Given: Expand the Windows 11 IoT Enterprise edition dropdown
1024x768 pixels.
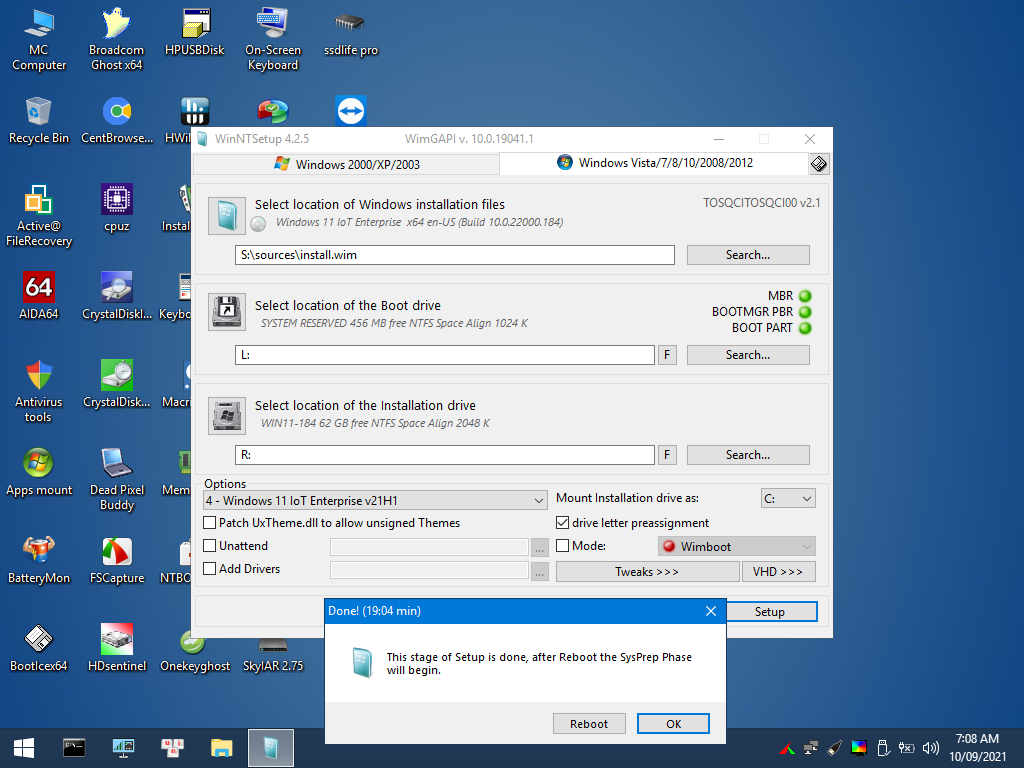Looking at the screenshot, I should click(x=376, y=500).
